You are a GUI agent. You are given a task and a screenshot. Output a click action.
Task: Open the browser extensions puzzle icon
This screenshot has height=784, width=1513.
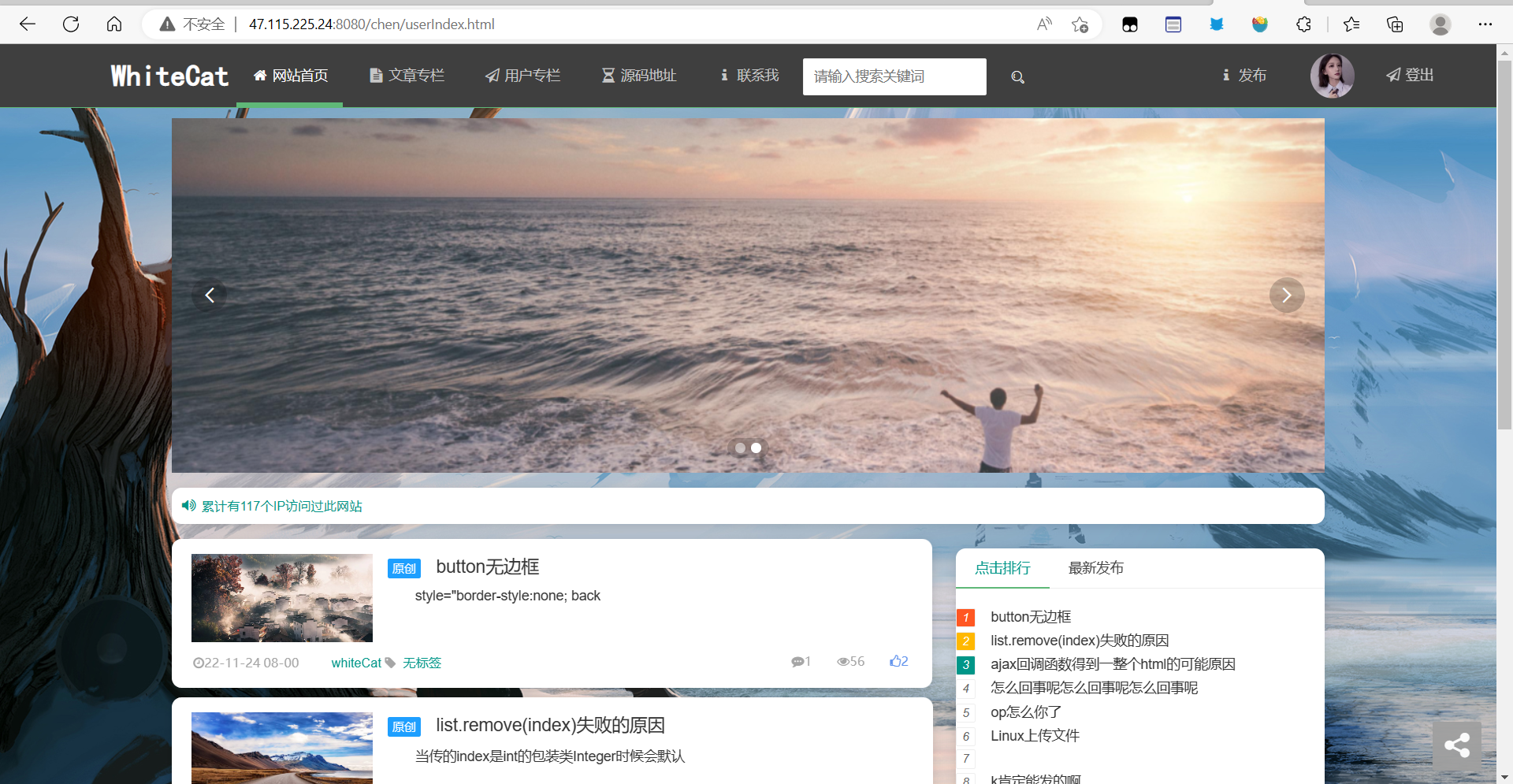click(x=1303, y=24)
